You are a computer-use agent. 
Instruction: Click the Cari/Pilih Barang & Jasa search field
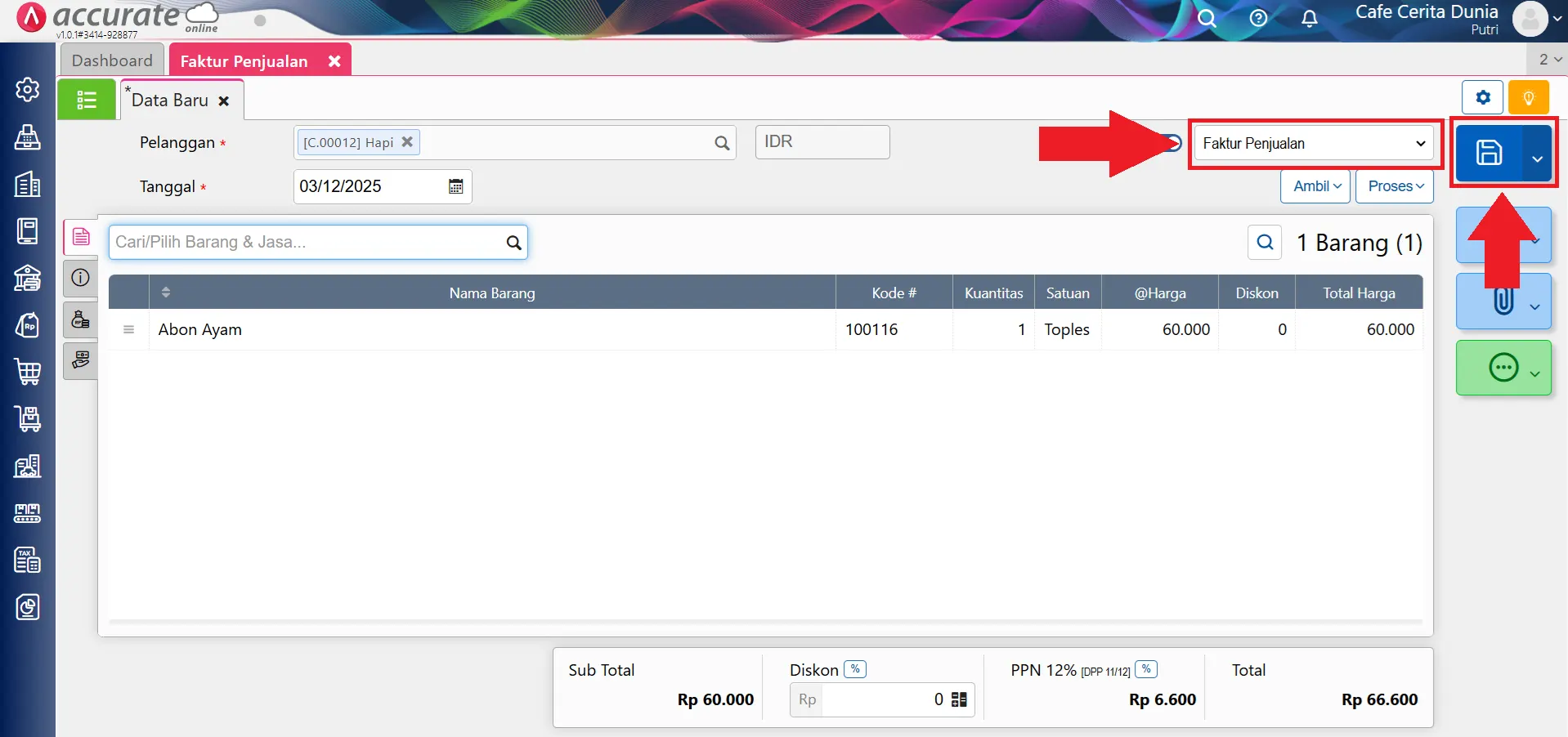(307, 242)
